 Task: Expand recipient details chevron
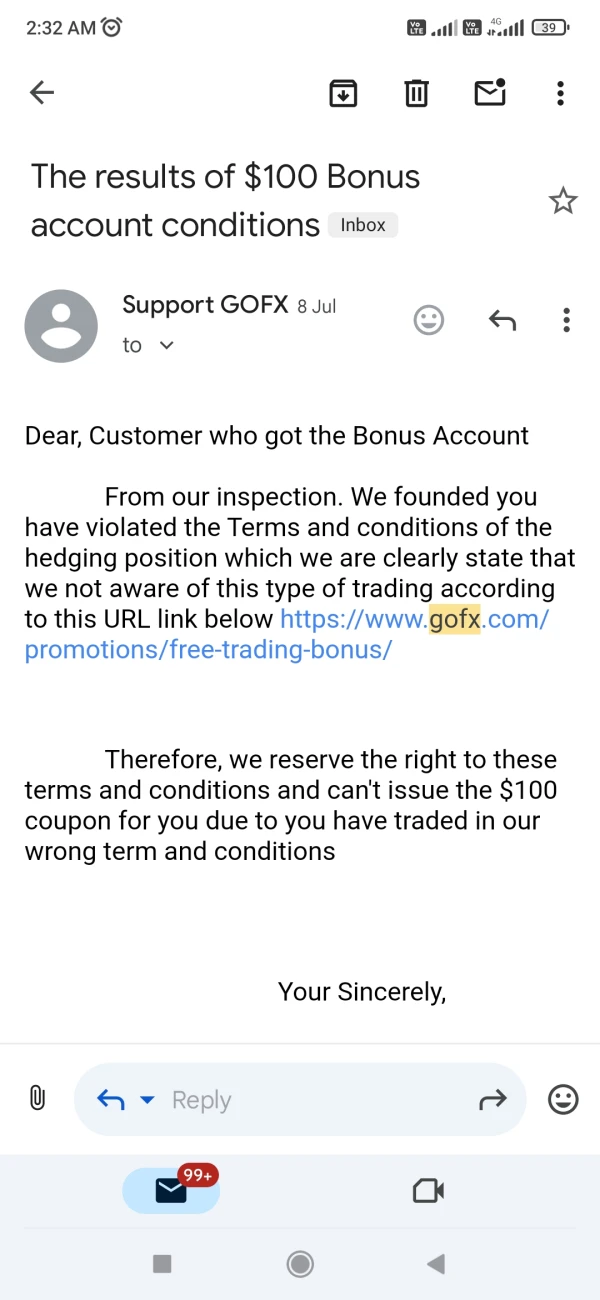tap(167, 345)
